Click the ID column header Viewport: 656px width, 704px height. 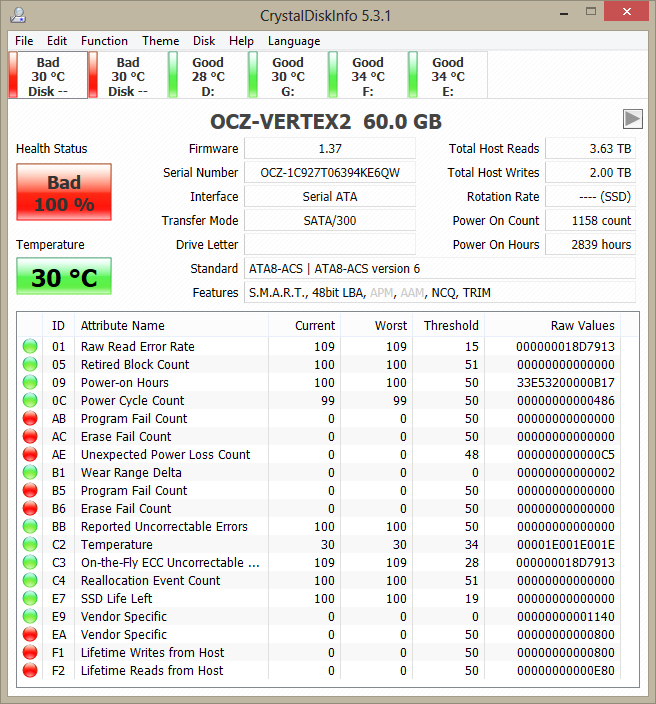pos(58,326)
